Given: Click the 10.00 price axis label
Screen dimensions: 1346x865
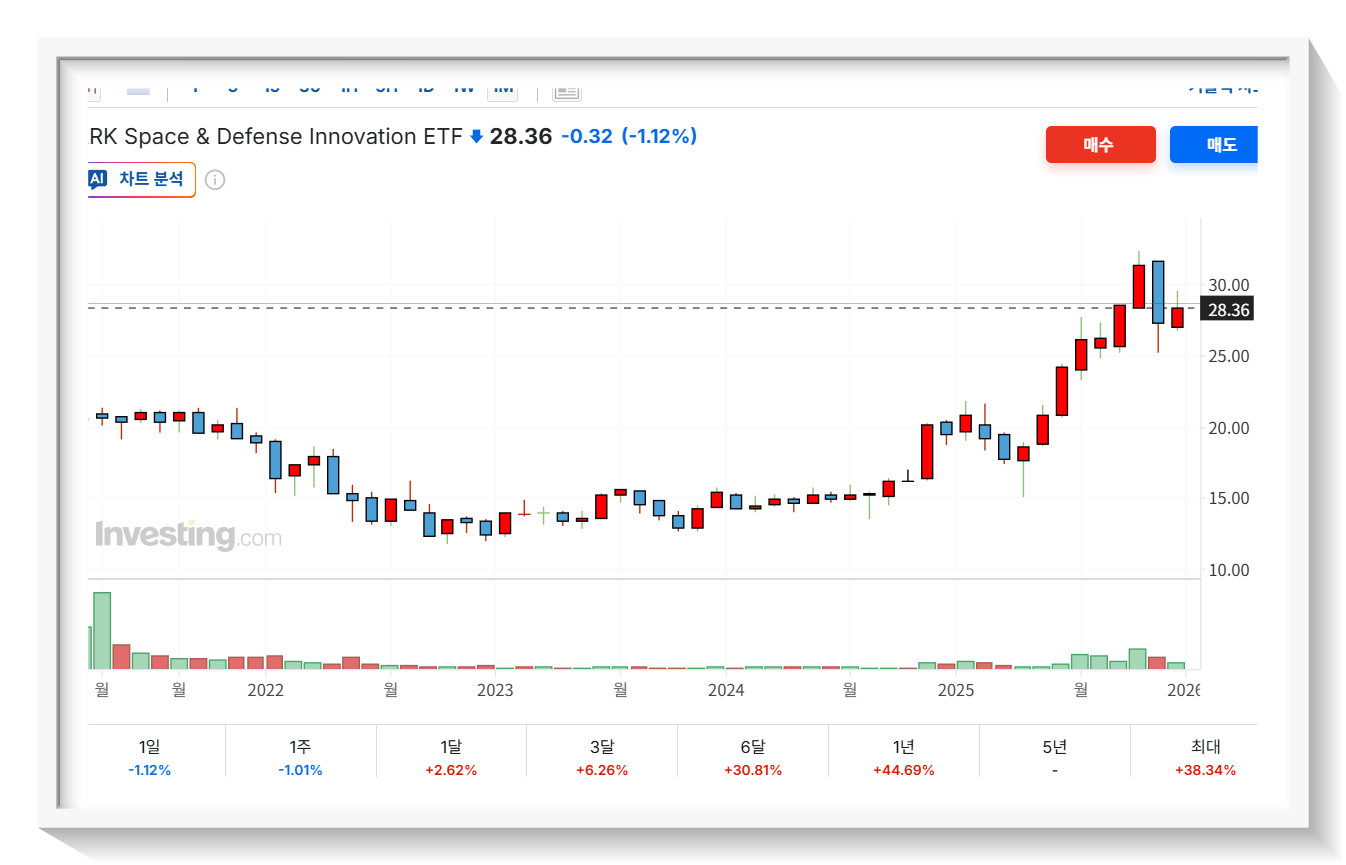Looking at the screenshot, I should click(1229, 570).
